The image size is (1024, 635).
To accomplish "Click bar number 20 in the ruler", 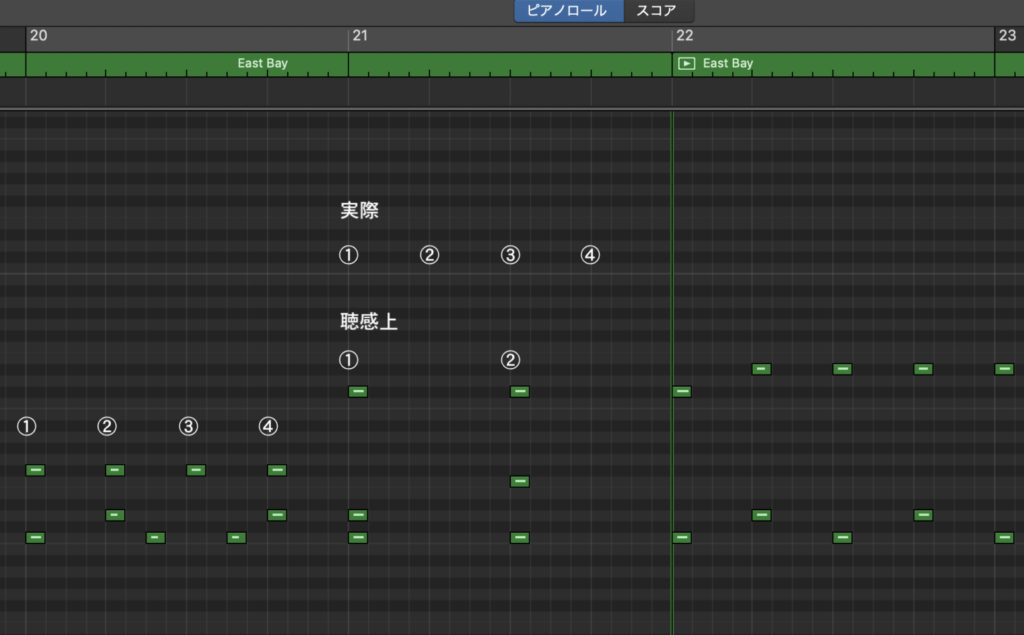I will [39, 36].
